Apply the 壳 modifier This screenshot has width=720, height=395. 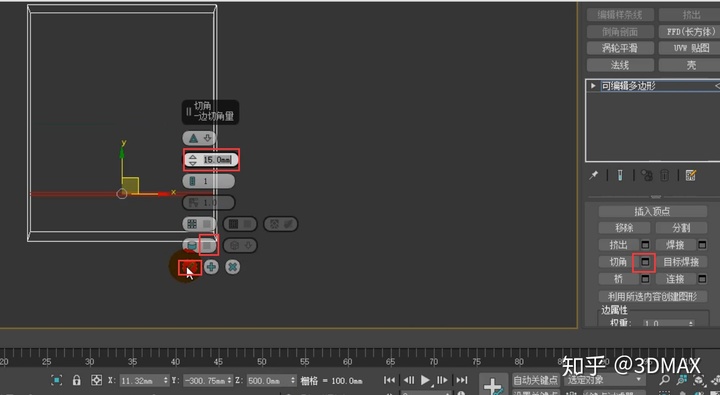[690, 65]
